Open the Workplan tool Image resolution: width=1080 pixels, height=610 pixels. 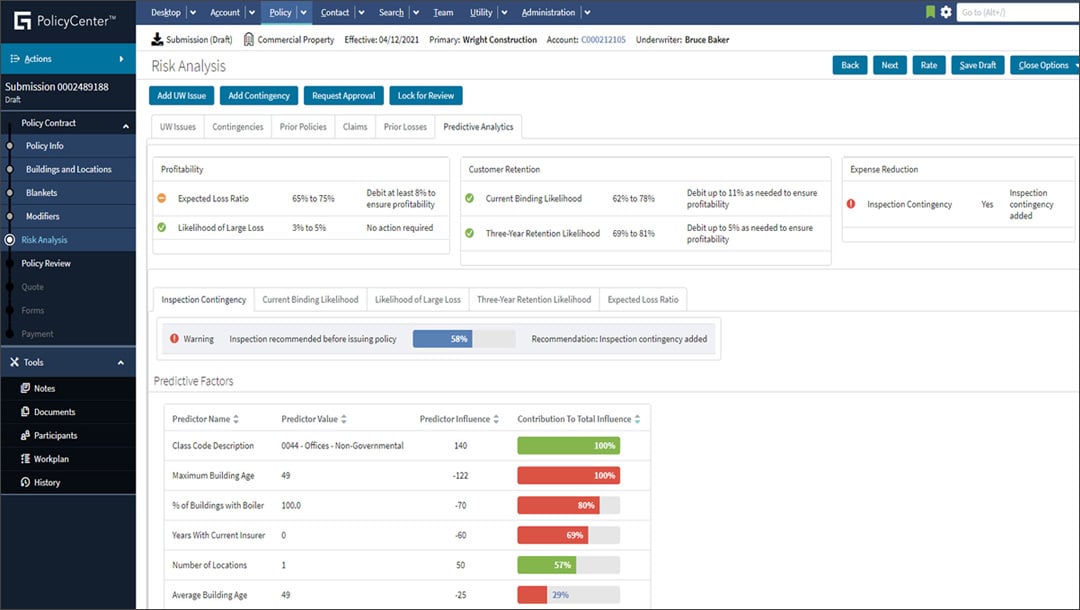coord(48,458)
